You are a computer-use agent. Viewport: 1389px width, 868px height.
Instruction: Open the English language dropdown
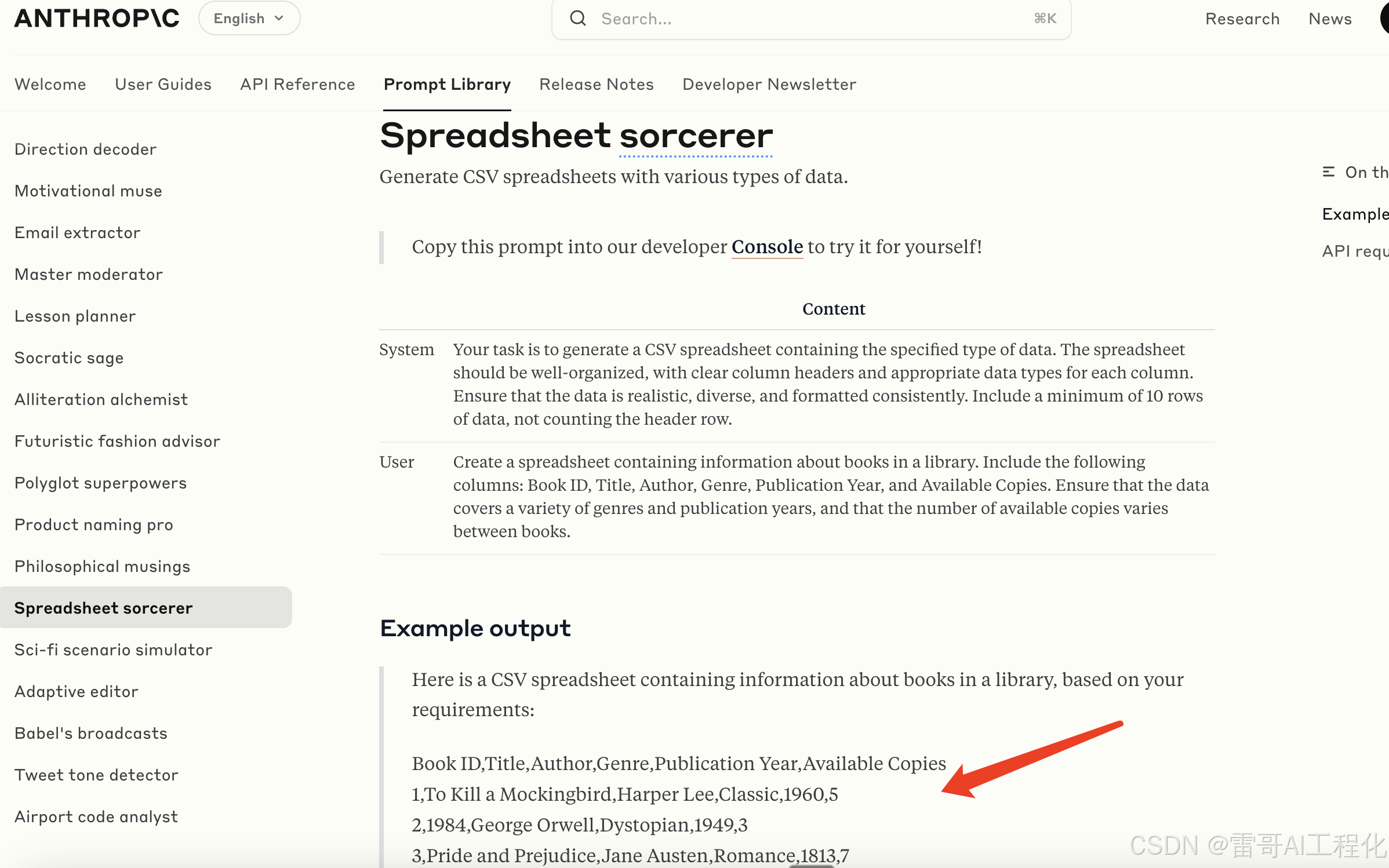tap(249, 19)
